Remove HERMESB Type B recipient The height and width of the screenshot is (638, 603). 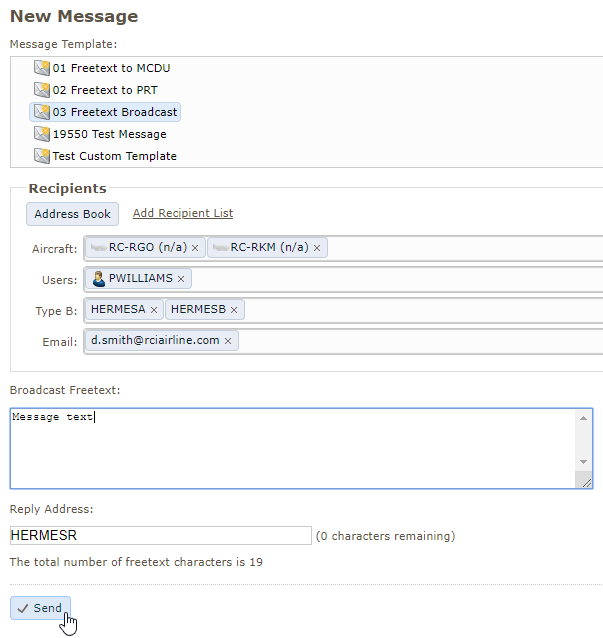point(234,310)
